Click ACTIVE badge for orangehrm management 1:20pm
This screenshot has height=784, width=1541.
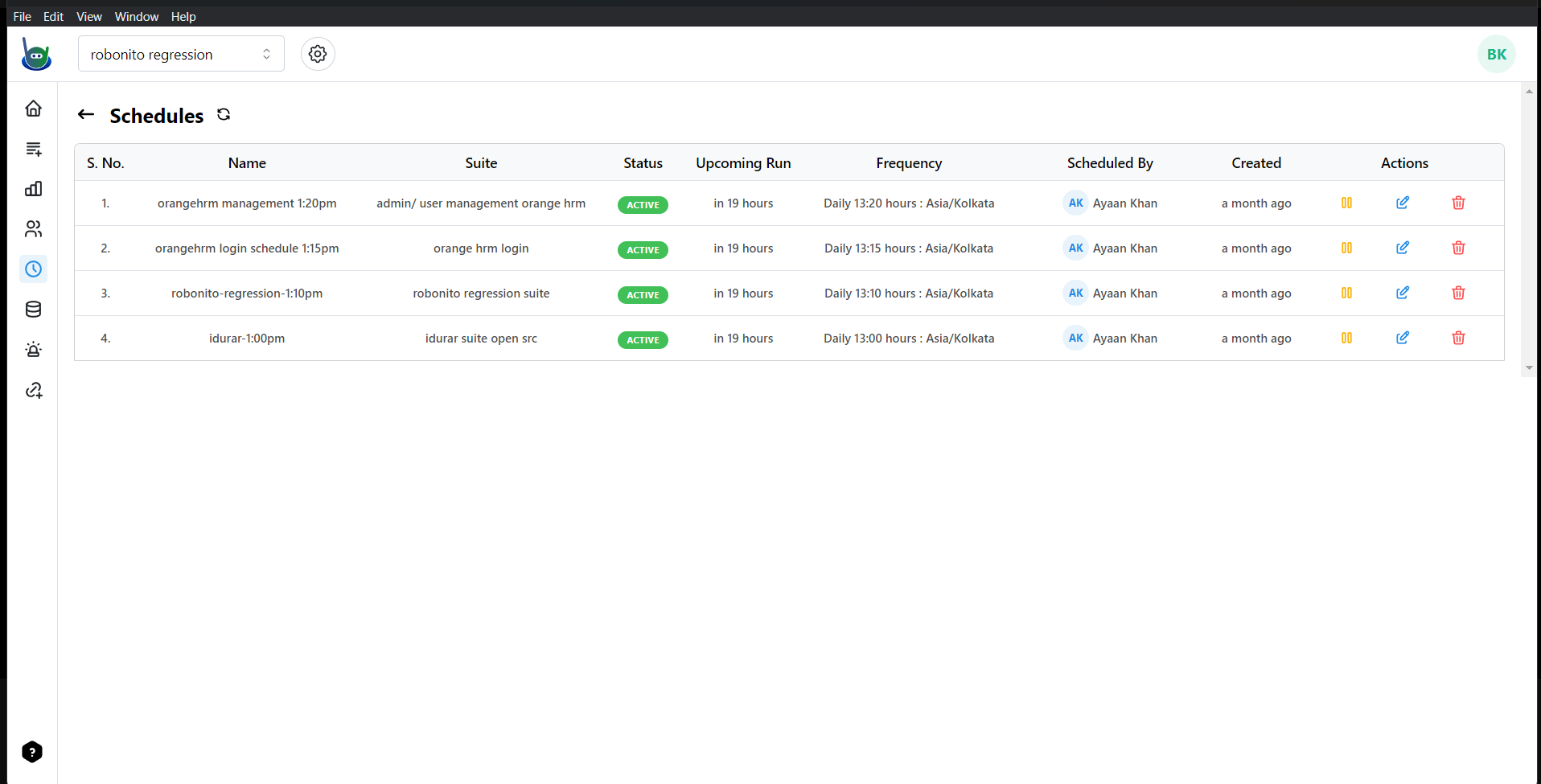pyautogui.click(x=643, y=205)
